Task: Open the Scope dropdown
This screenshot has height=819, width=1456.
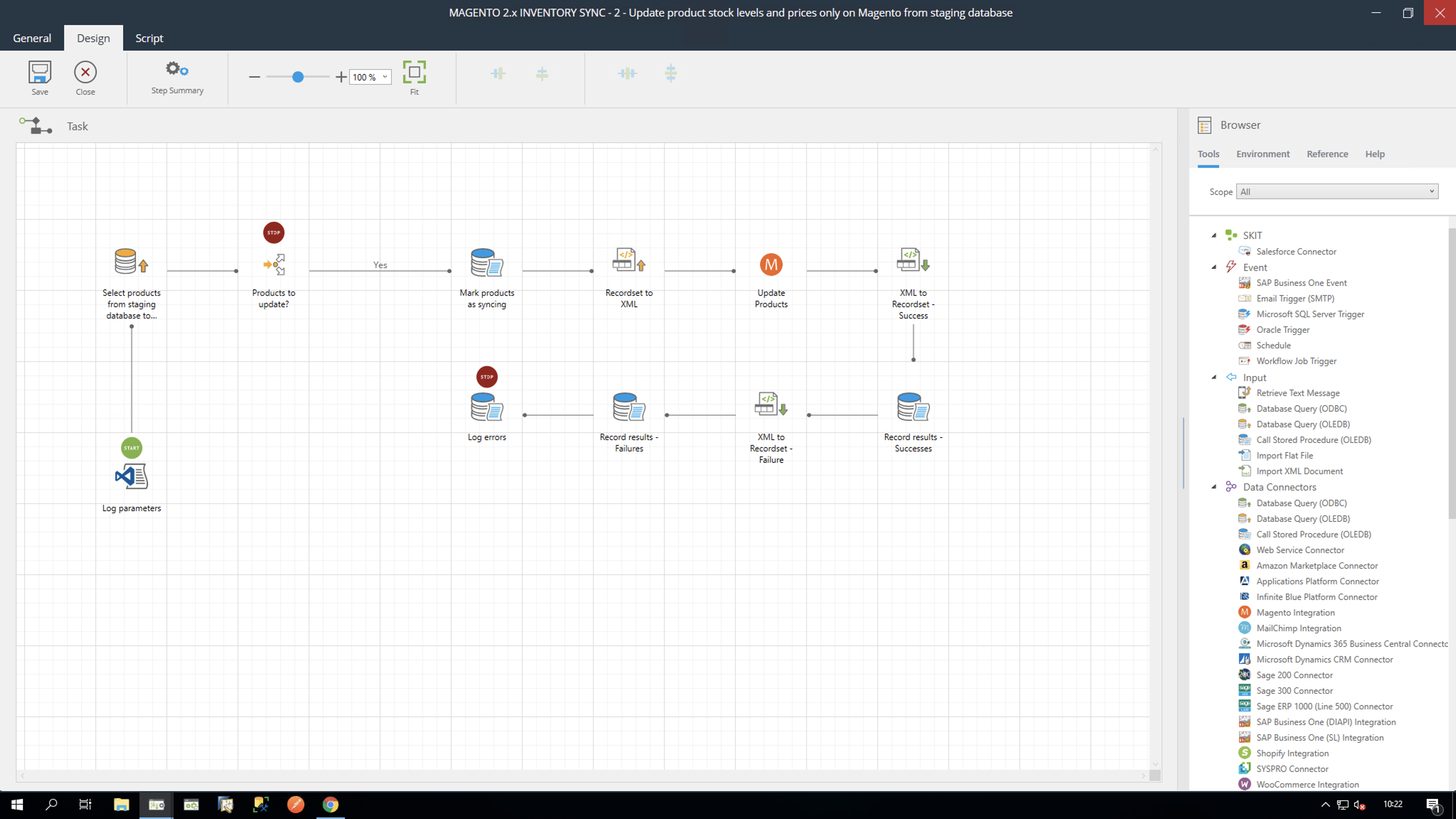Action: tap(1337, 192)
